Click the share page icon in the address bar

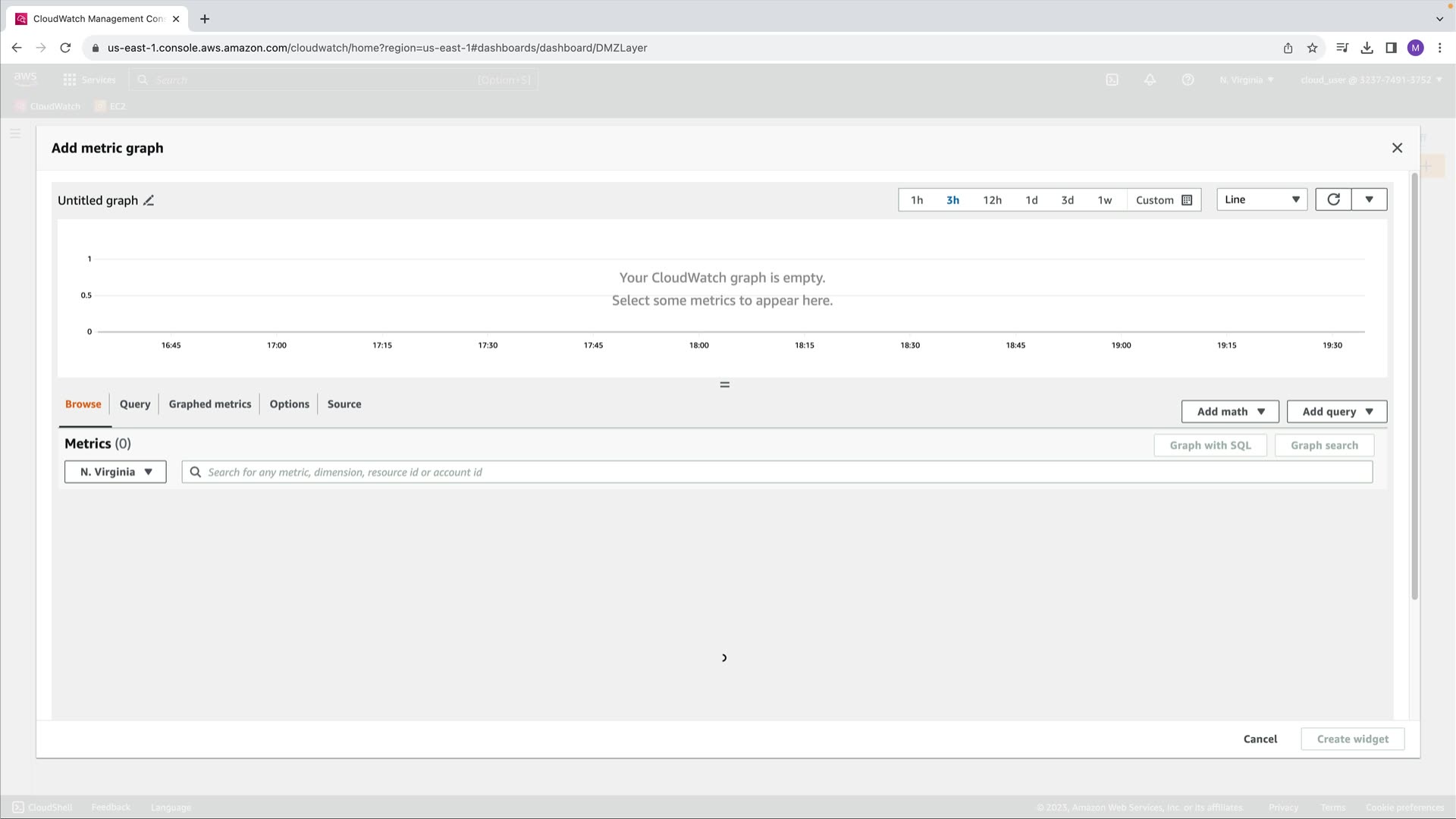pyautogui.click(x=1288, y=48)
